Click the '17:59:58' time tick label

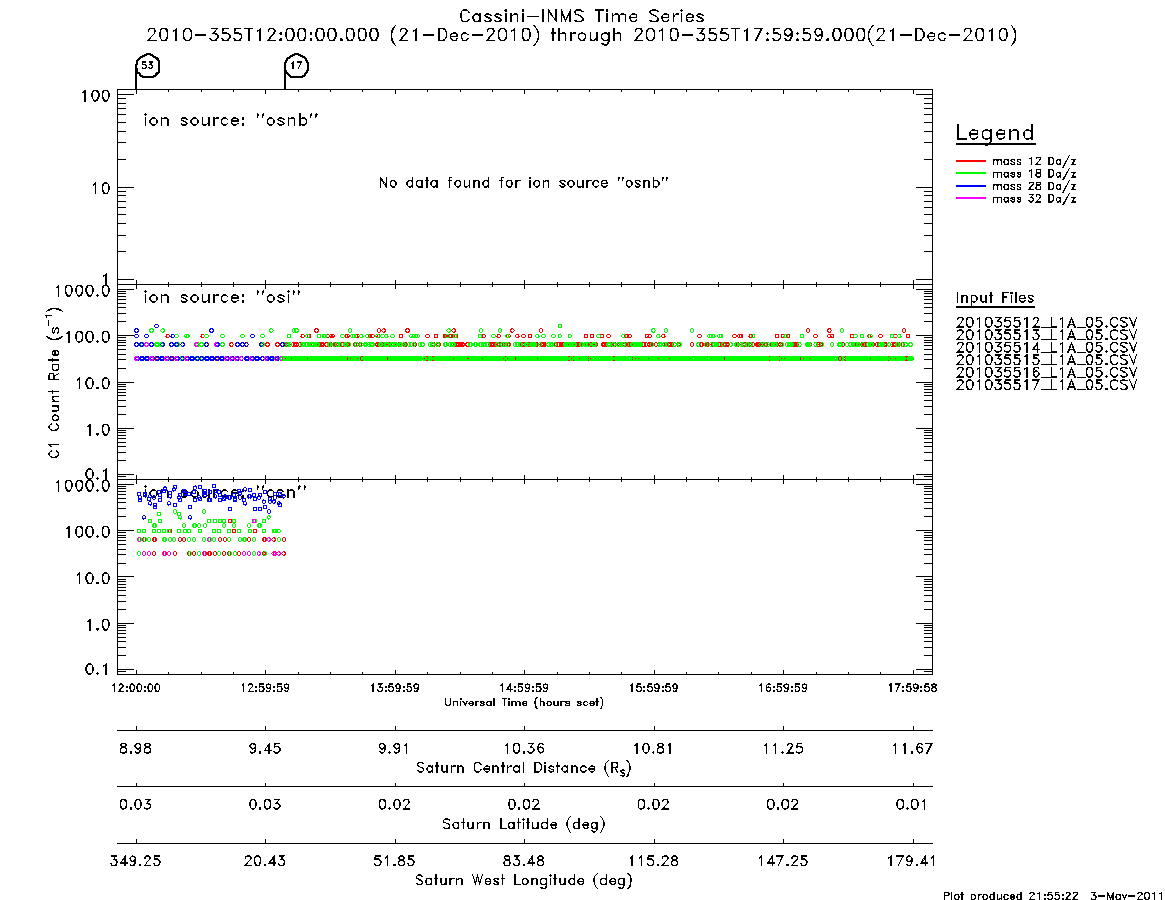point(912,688)
